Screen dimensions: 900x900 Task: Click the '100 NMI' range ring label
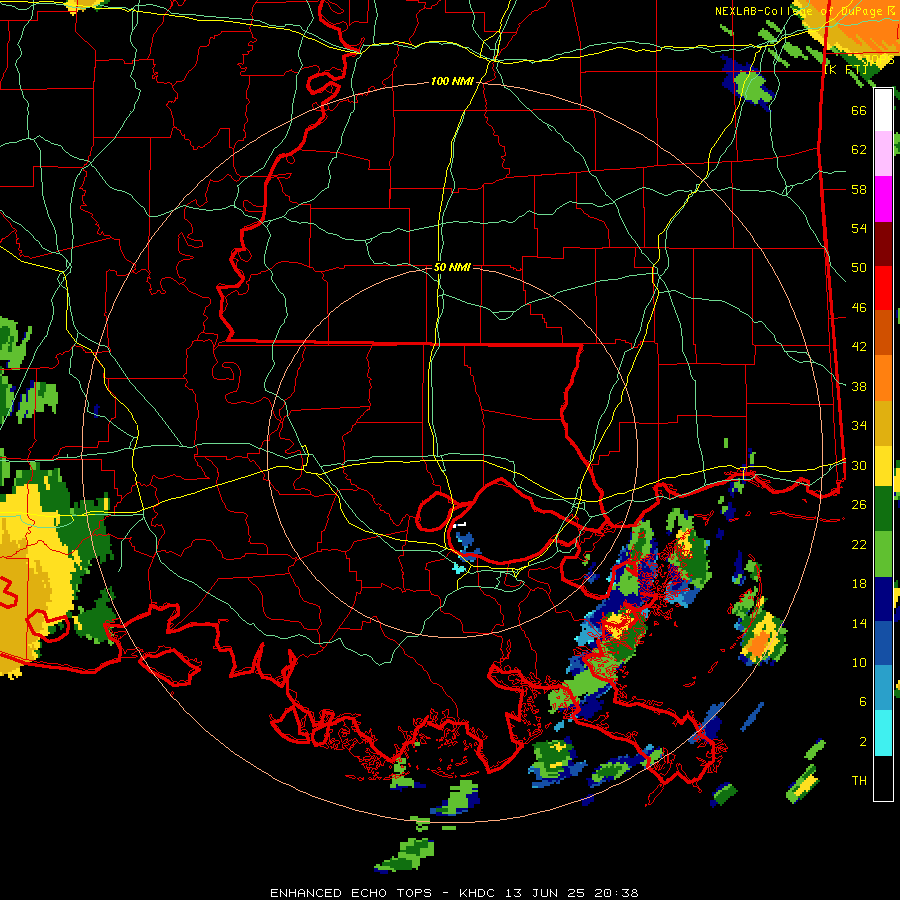[452, 81]
